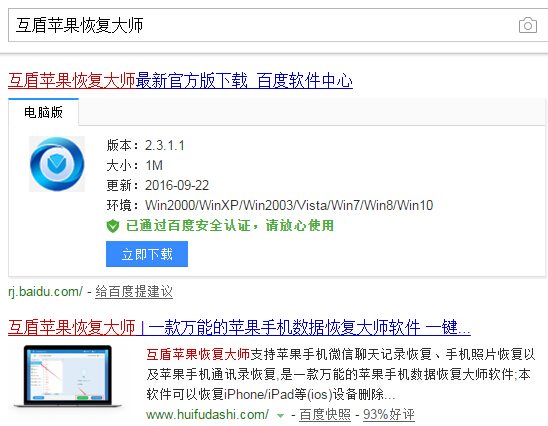Click the blue shield app logo

pyautogui.click(x=57, y=164)
